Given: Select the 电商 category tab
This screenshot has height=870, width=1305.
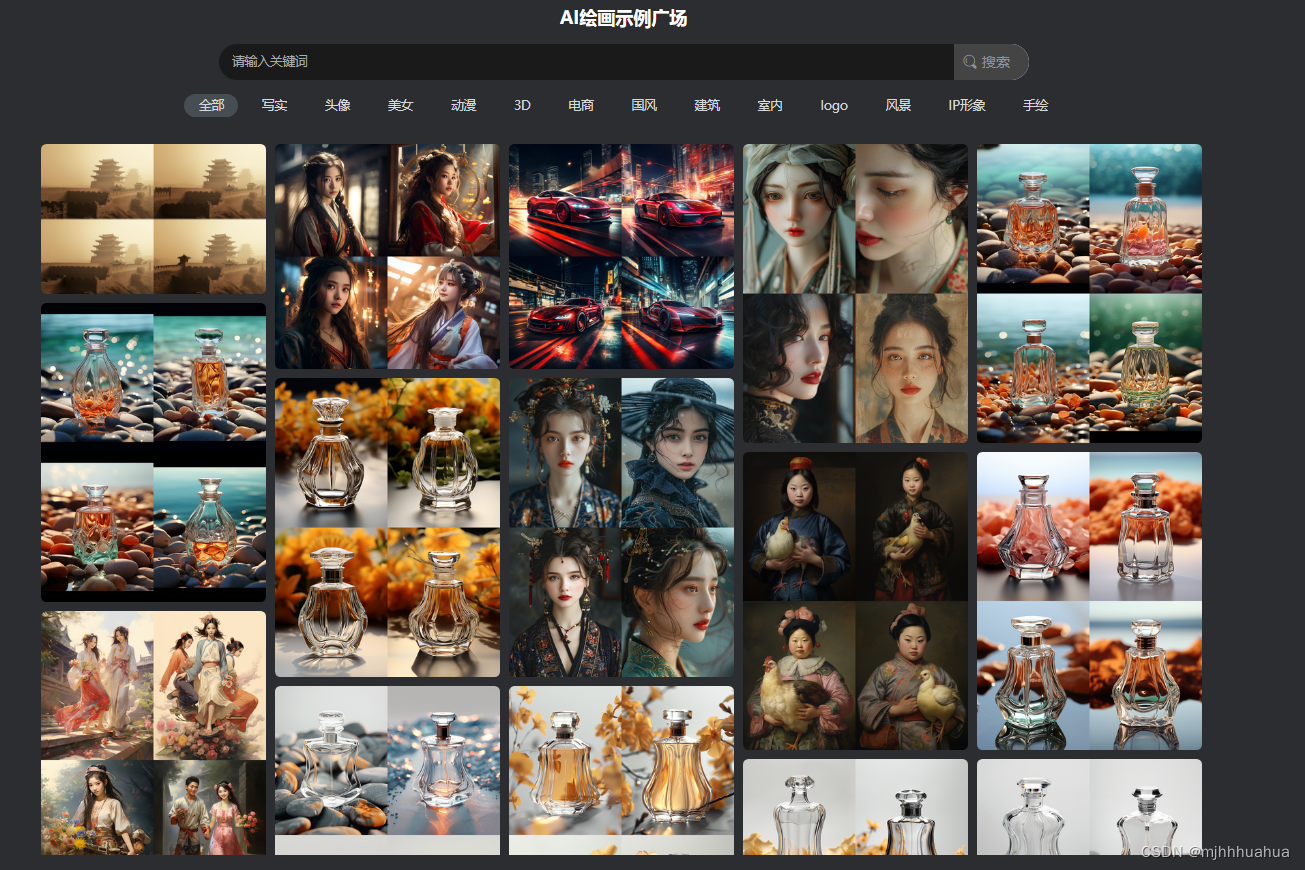Looking at the screenshot, I should point(581,105).
